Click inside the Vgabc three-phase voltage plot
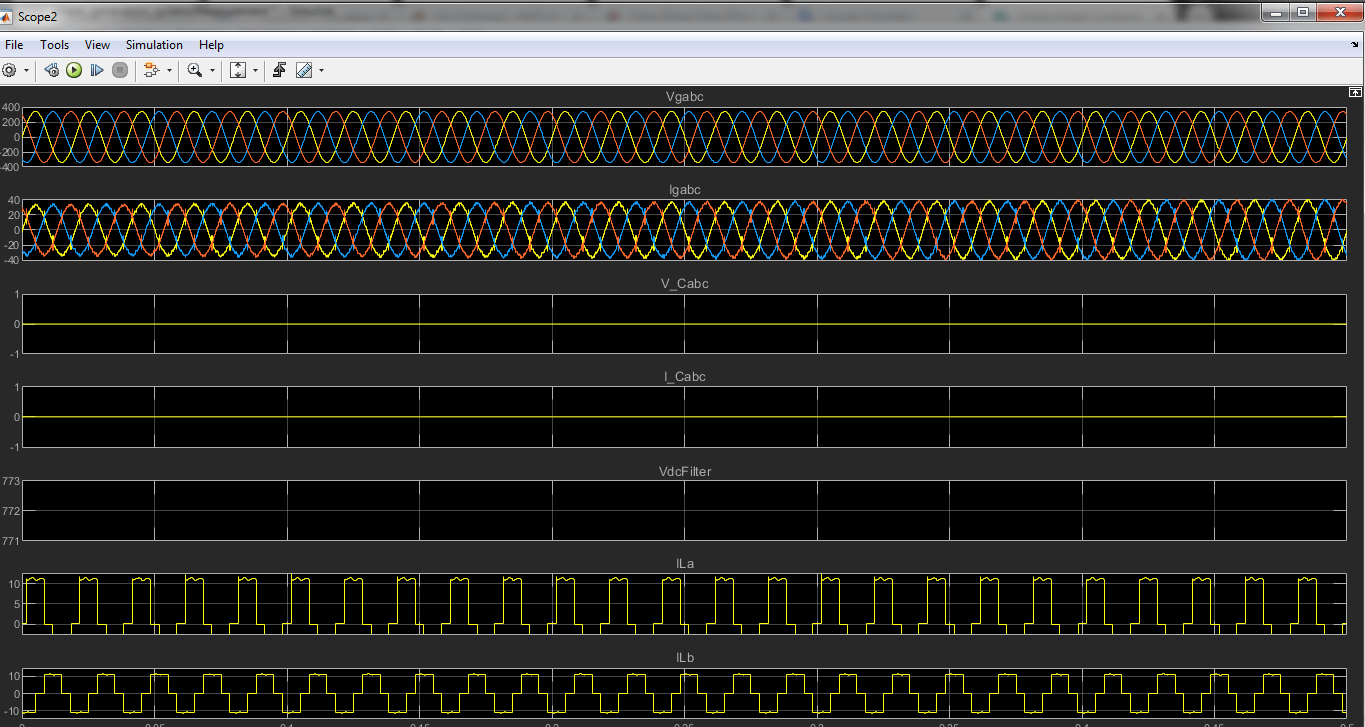 pos(684,137)
